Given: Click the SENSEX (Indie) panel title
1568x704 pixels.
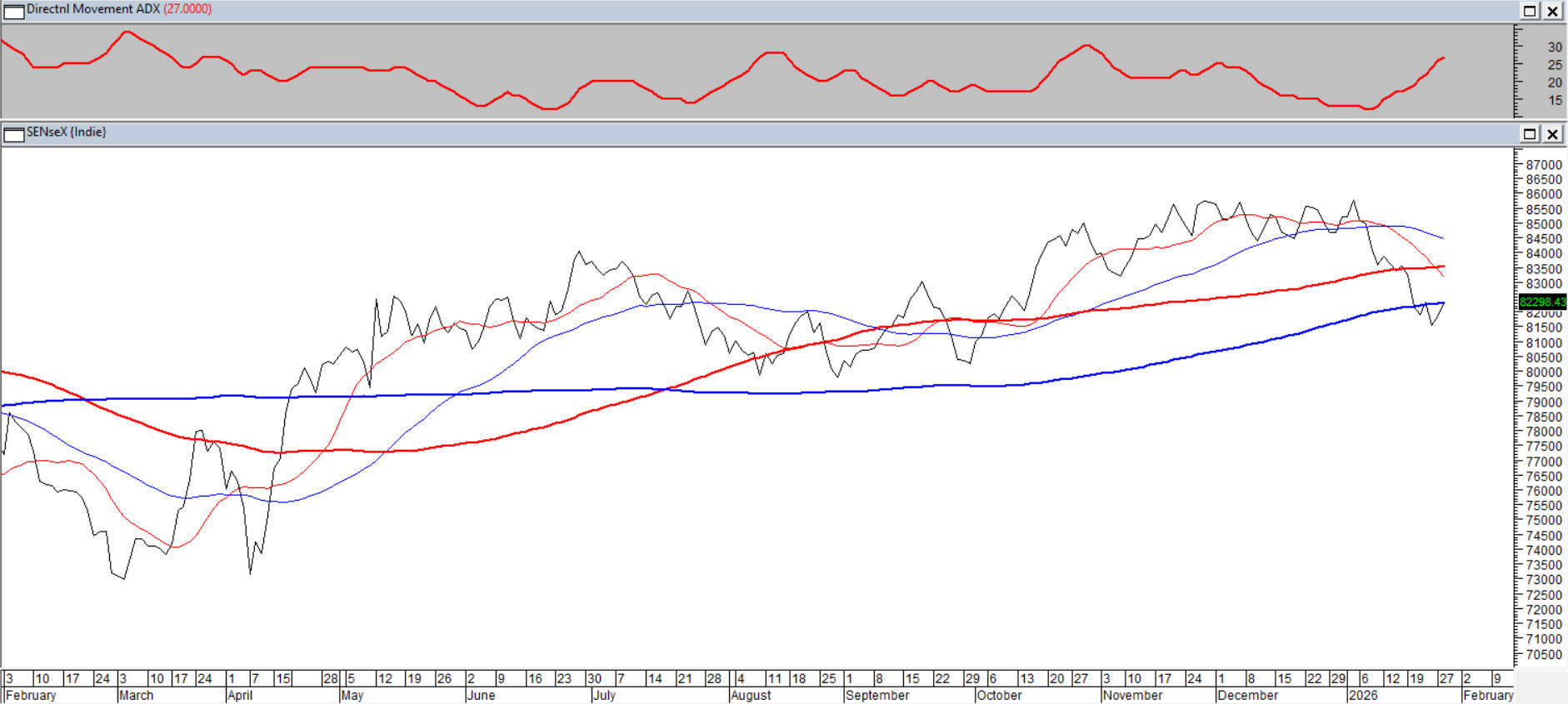Looking at the screenshot, I should [x=67, y=132].
